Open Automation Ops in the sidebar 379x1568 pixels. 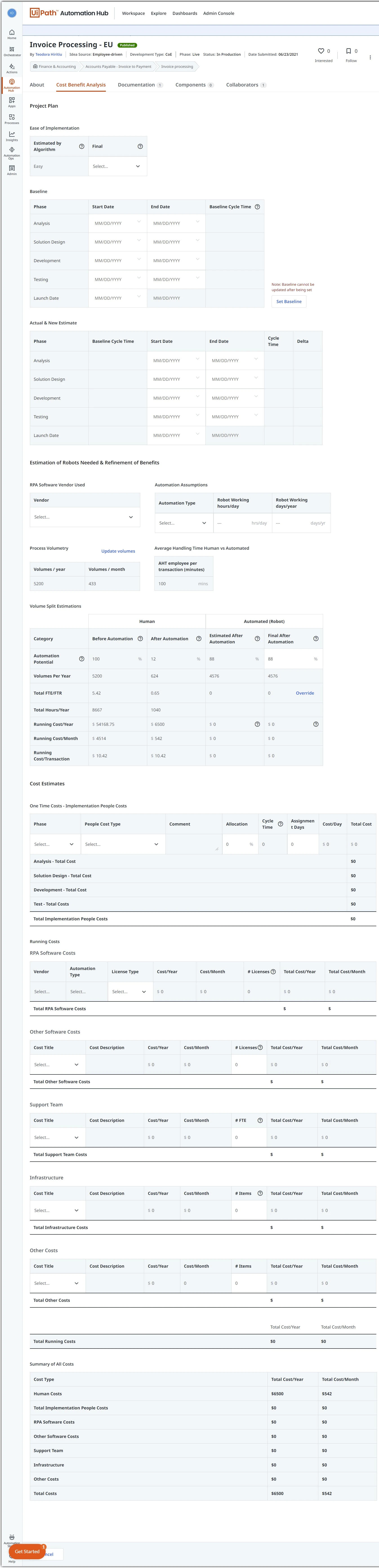(12, 153)
